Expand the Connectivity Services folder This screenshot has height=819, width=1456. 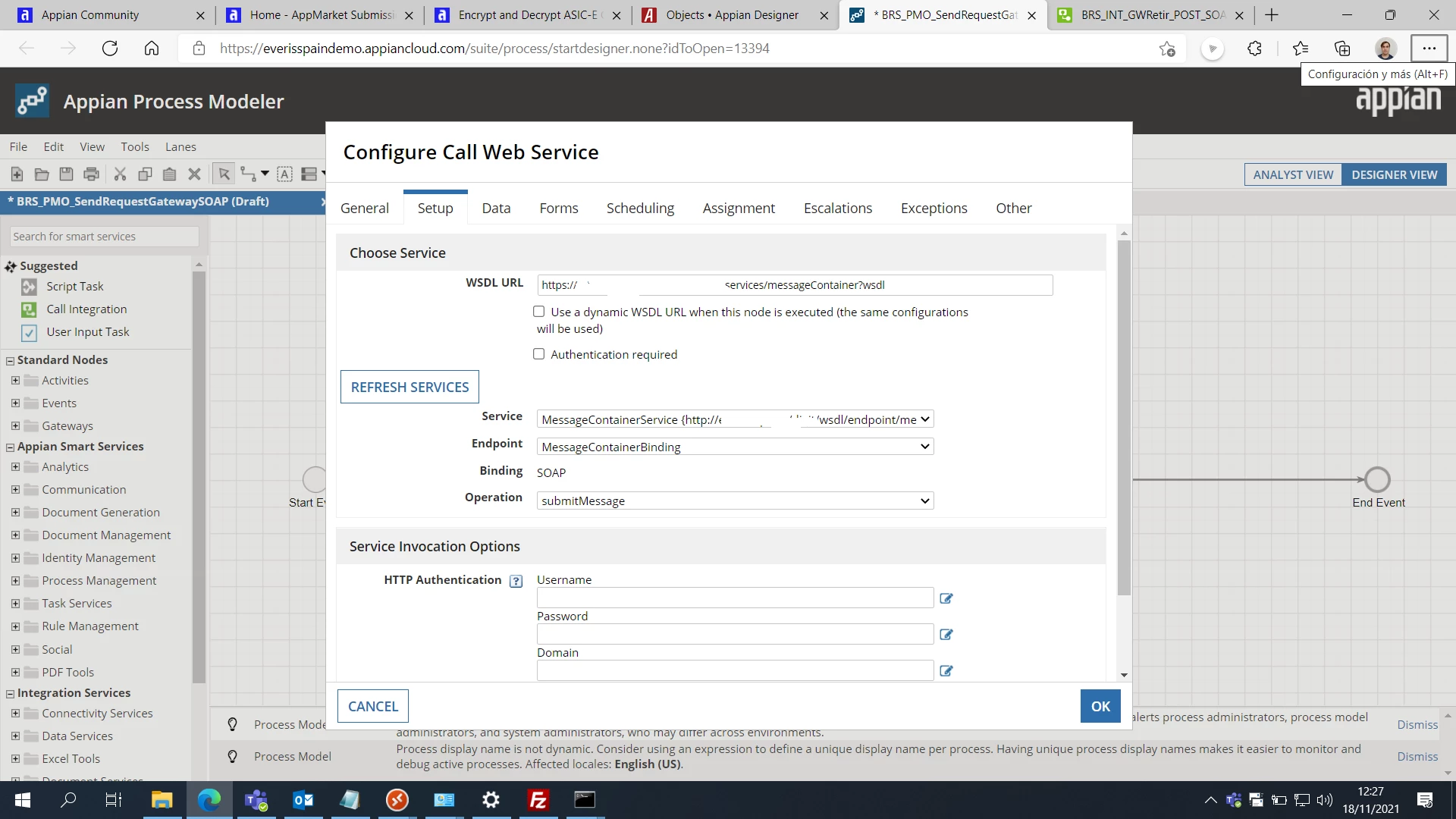coord(15,714)
